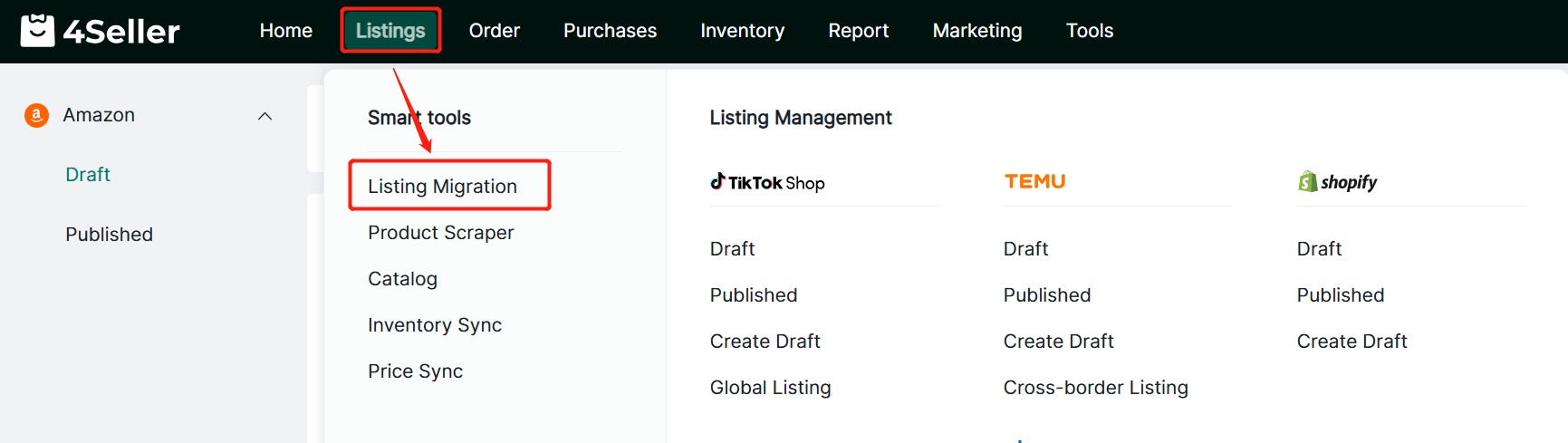
Task: Choose Inventory Sync from Smart tools
Action: tap(434, 325)
